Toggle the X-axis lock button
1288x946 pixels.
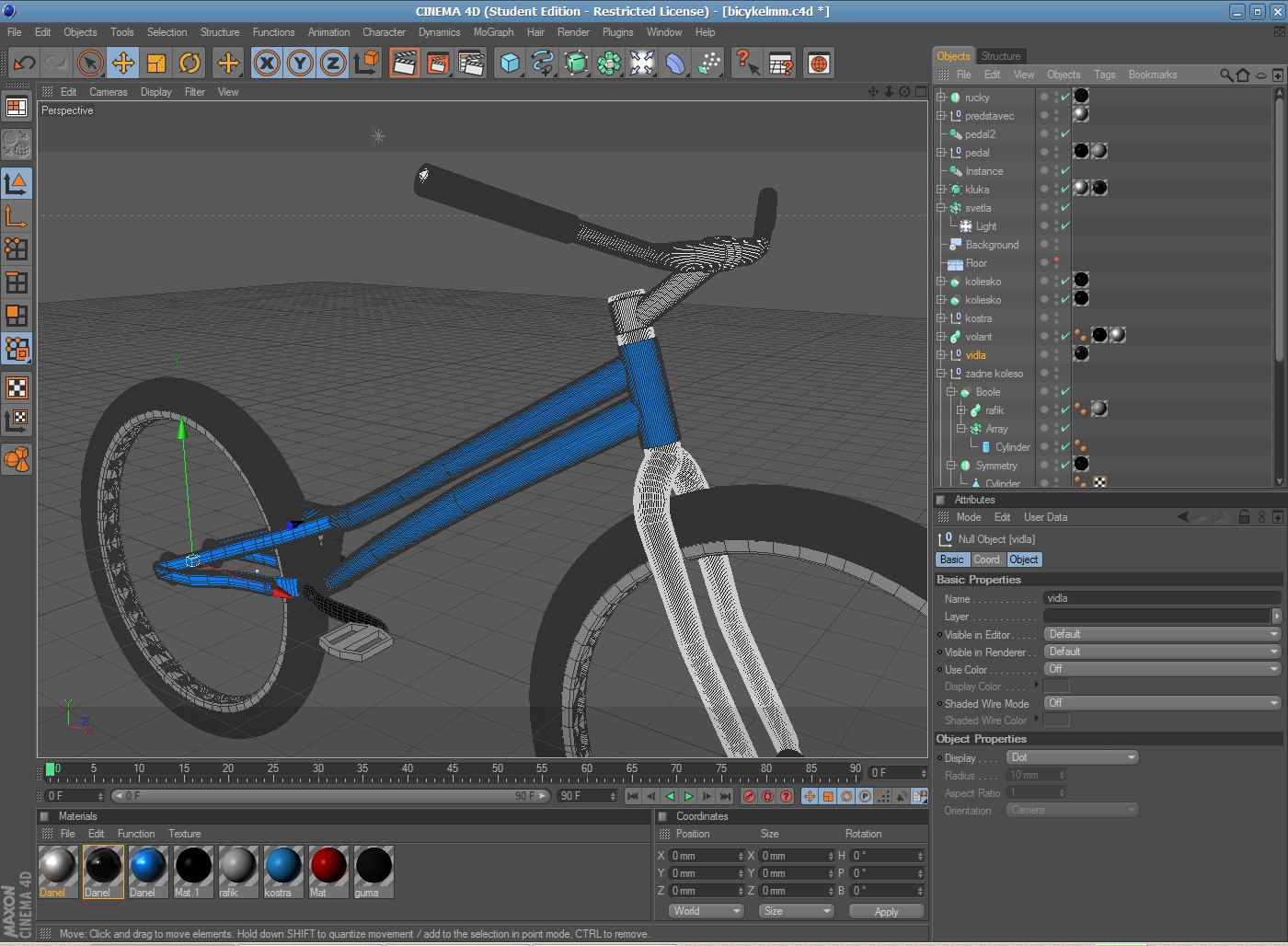pos(267,63)
